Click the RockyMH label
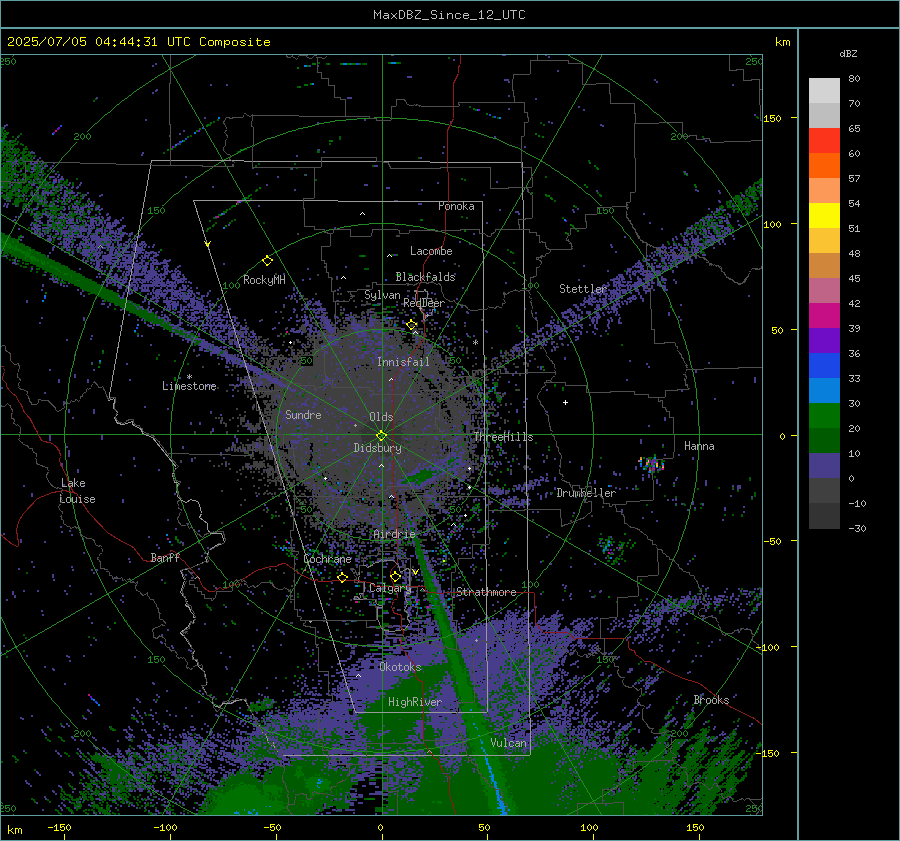Viewport: 900px width, 841px height. click(264, 280)
